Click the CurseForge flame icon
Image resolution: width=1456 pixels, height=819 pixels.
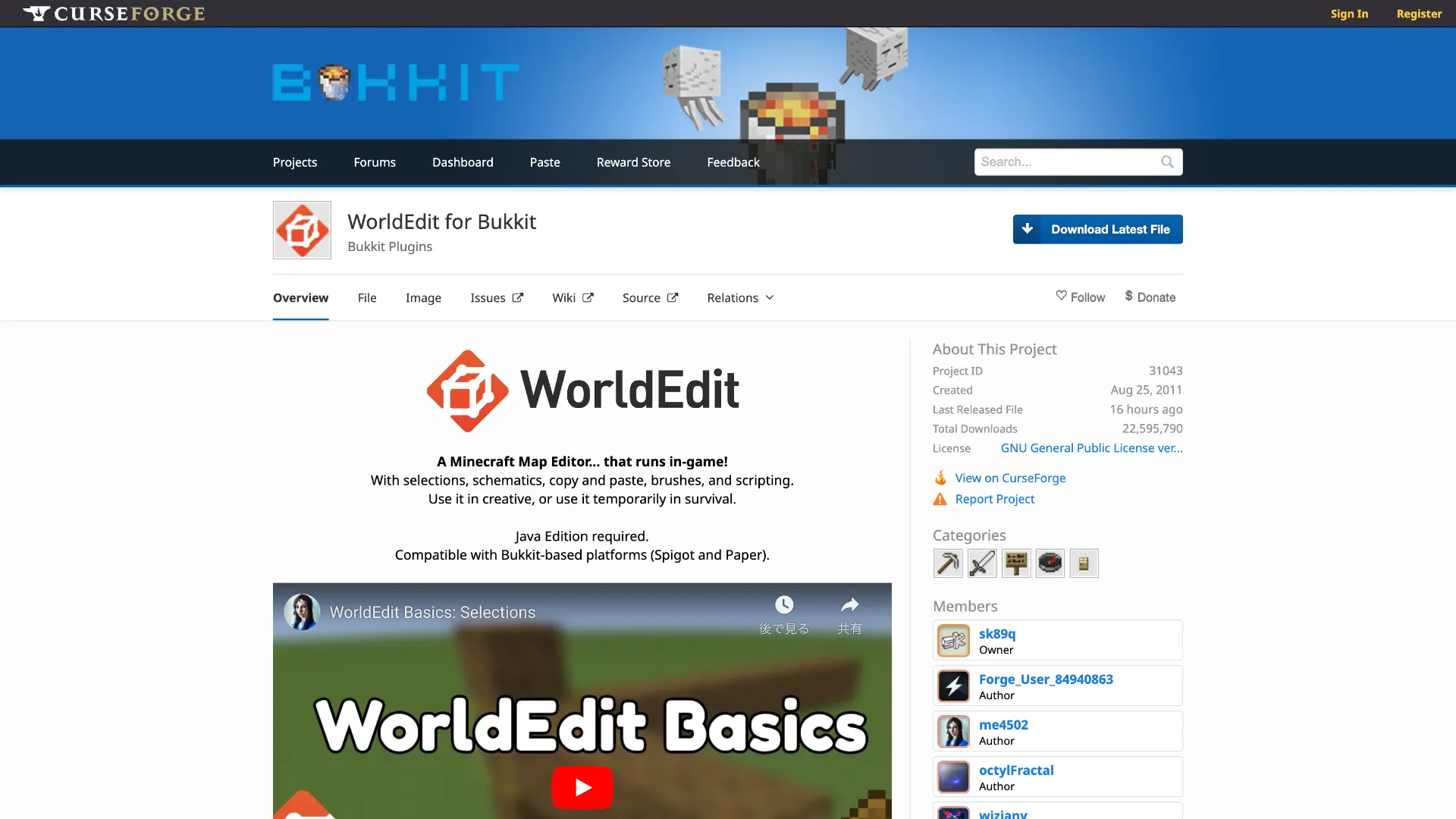click(940, 478)
